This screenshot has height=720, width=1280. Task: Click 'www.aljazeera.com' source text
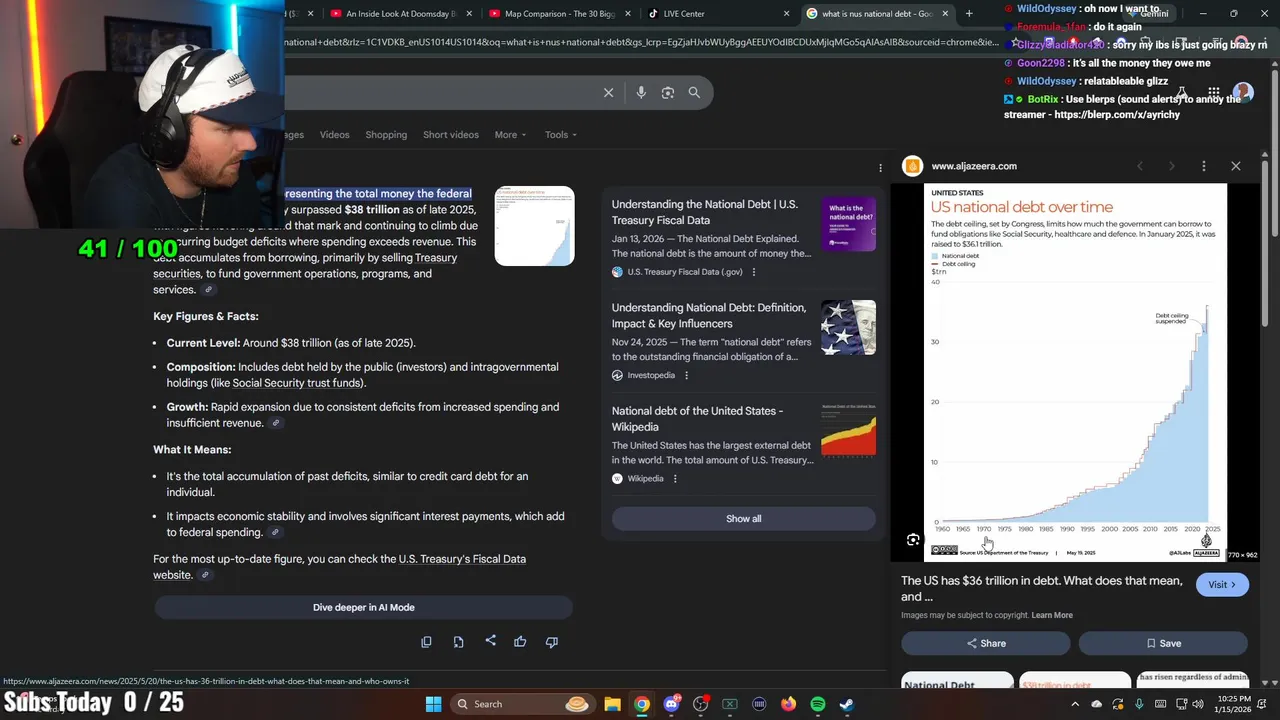click(x=974, y=166)
